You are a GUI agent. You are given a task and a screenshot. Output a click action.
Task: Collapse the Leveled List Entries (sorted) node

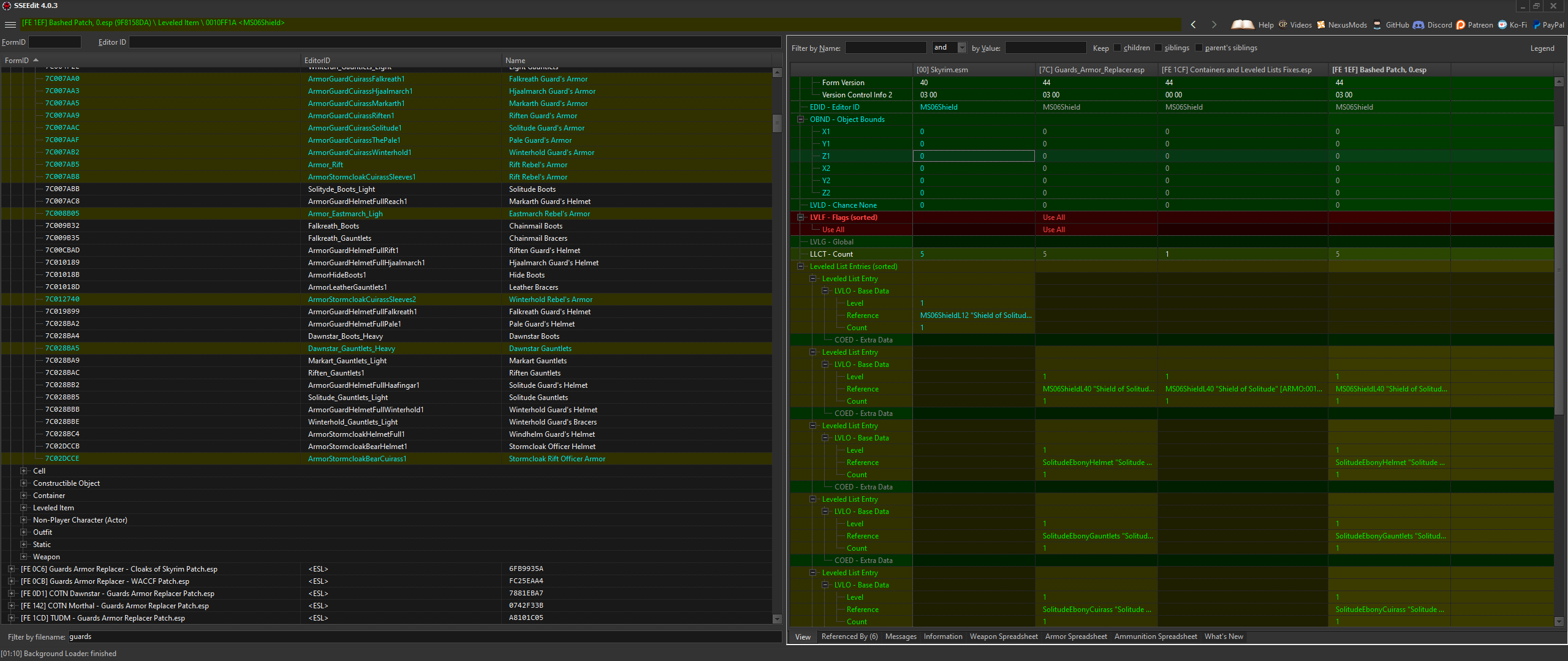point(801,266)
